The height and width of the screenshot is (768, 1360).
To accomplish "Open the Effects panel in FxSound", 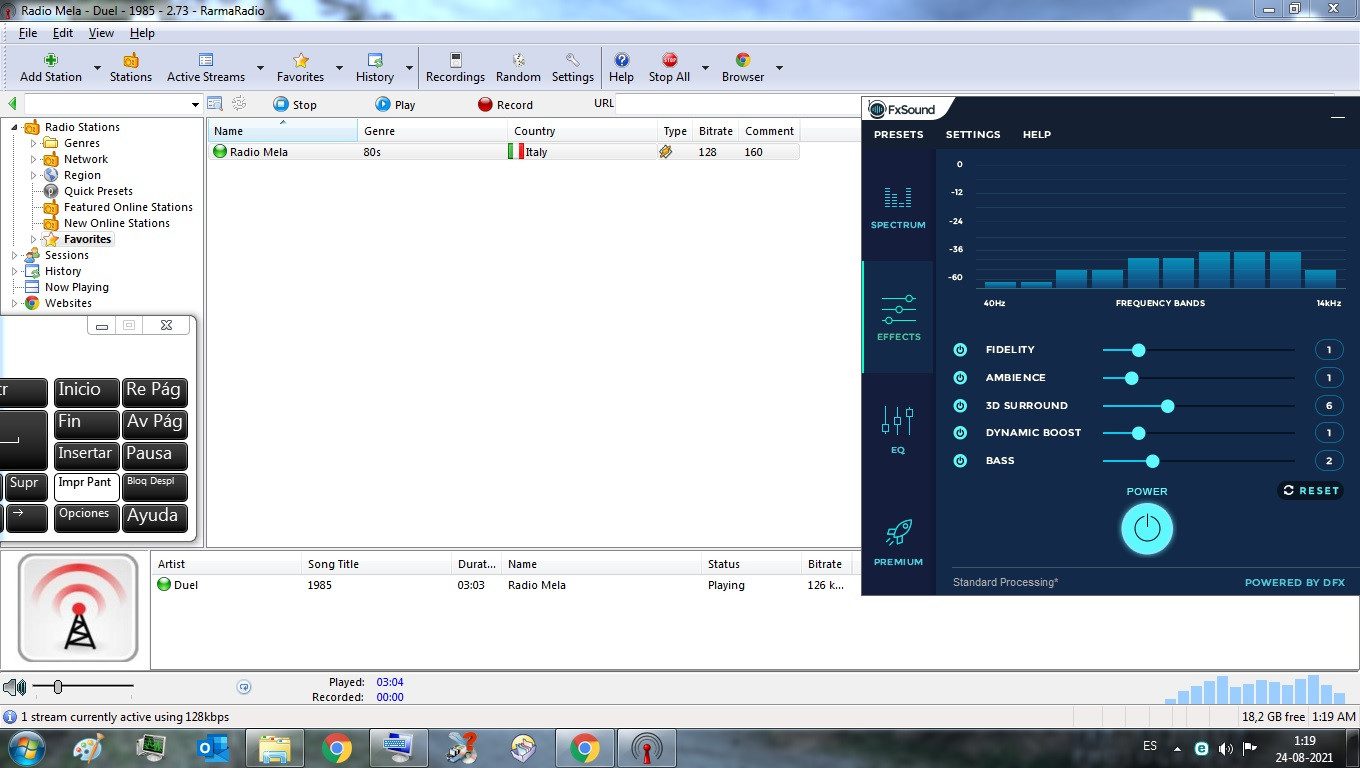I will (898, 318).
